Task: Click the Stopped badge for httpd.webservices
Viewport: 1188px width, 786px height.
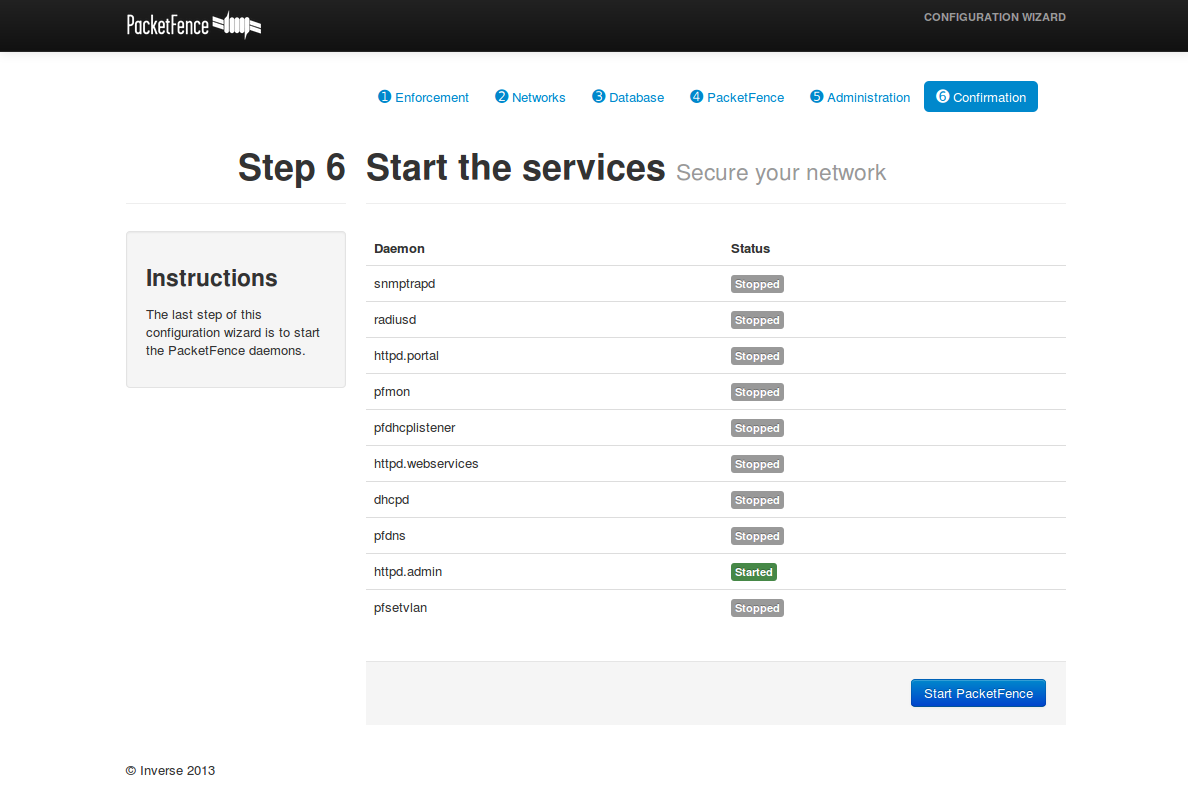Action: (x=757, y=464)
